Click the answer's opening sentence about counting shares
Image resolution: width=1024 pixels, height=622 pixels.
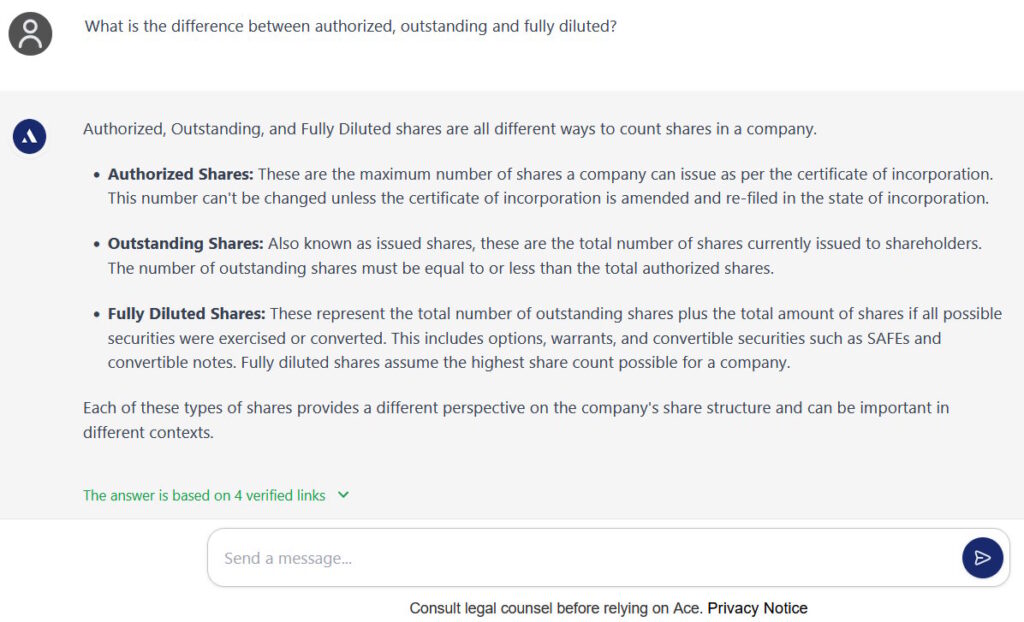click(x=450, y=129)
